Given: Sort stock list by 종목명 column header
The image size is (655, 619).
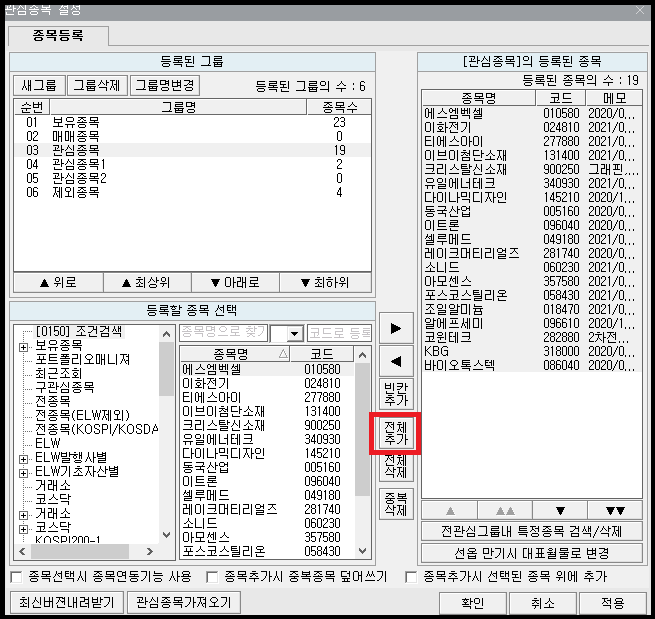Looking at the screenshot, I should pos(235,354).
